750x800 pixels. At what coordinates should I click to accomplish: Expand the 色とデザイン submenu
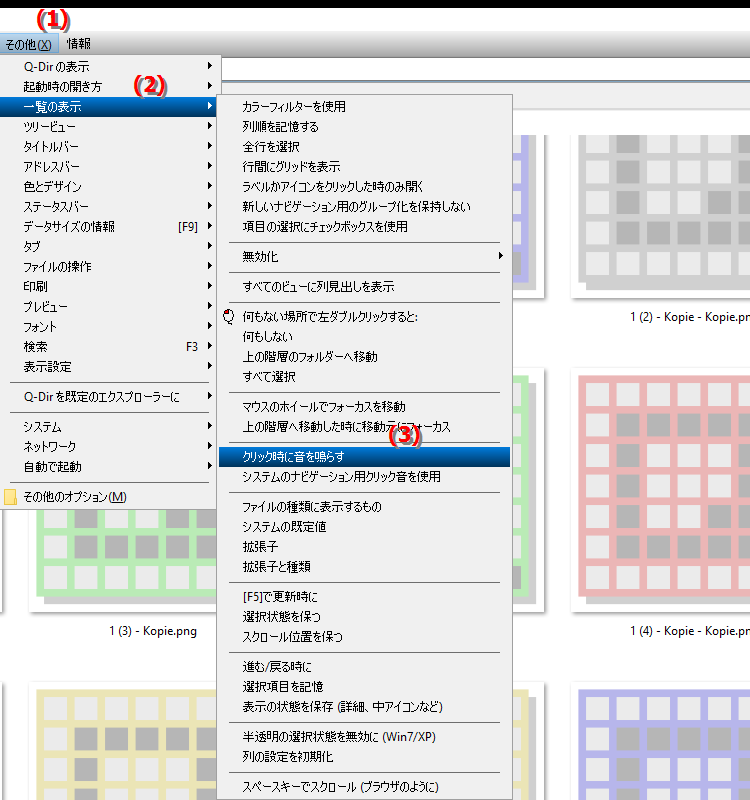pos(110,186)
